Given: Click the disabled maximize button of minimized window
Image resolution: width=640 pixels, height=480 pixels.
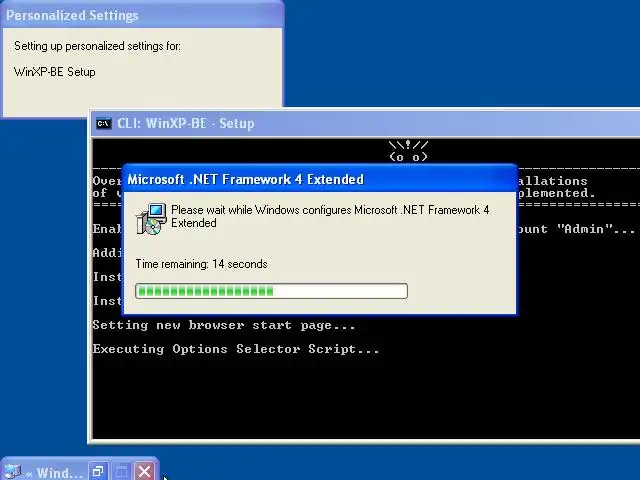Looking at the screenshot, I should click(121, 471).
